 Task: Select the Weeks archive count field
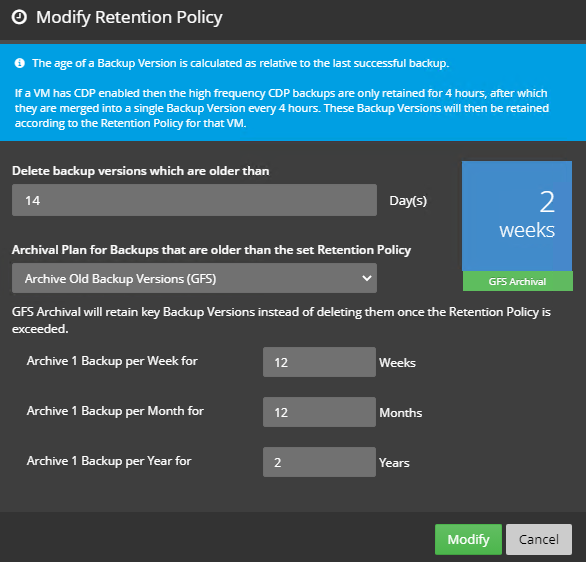319,362
